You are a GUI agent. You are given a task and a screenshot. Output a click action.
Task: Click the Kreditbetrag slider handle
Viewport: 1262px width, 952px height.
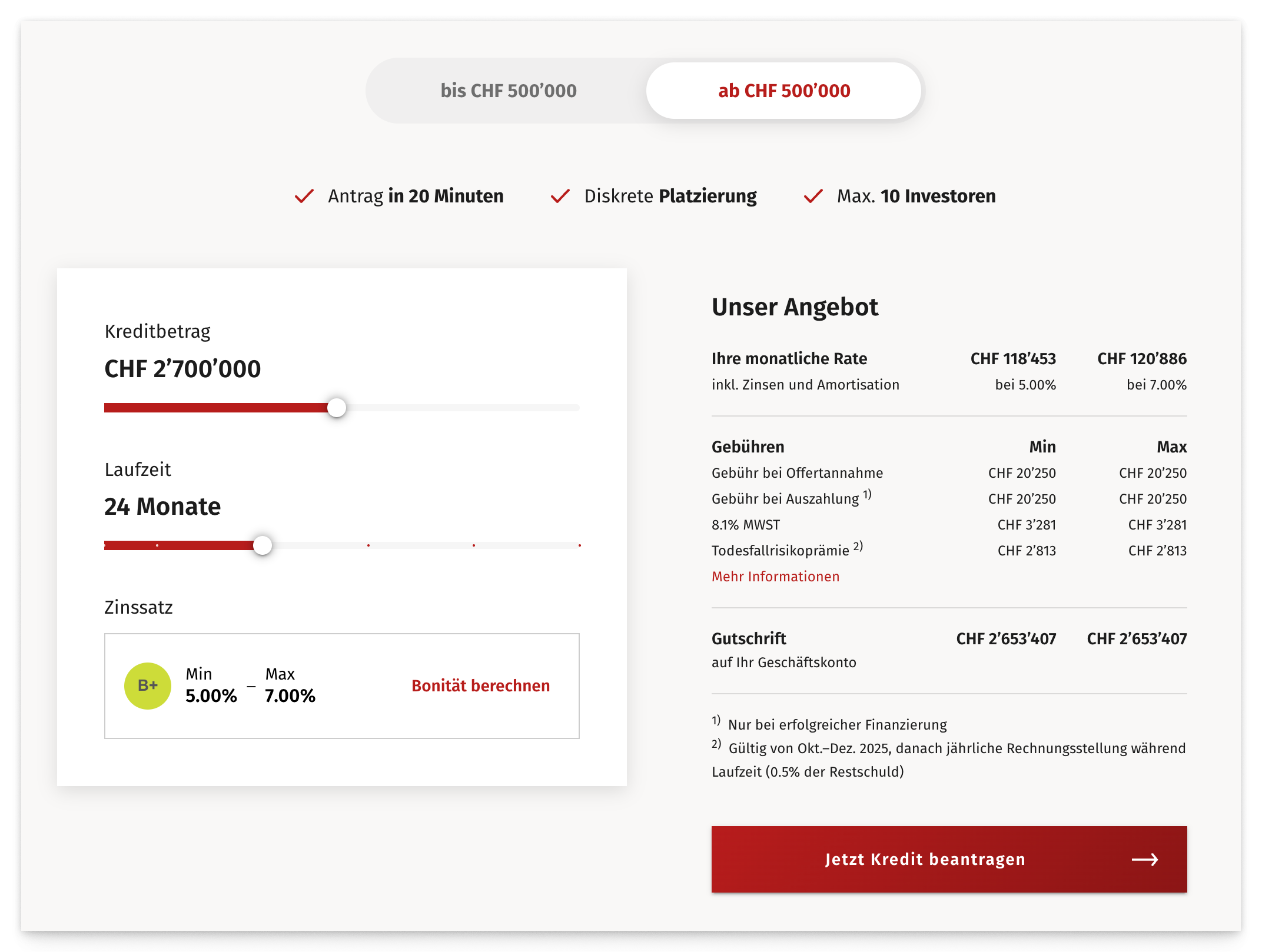click(337, 408)
